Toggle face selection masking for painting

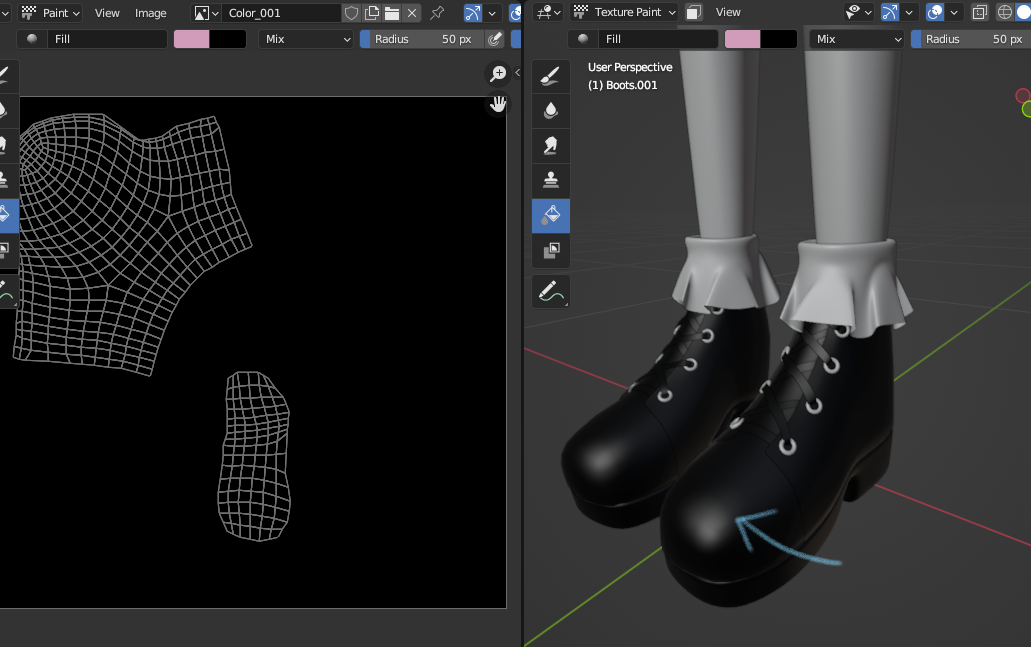tap(693, 12)
